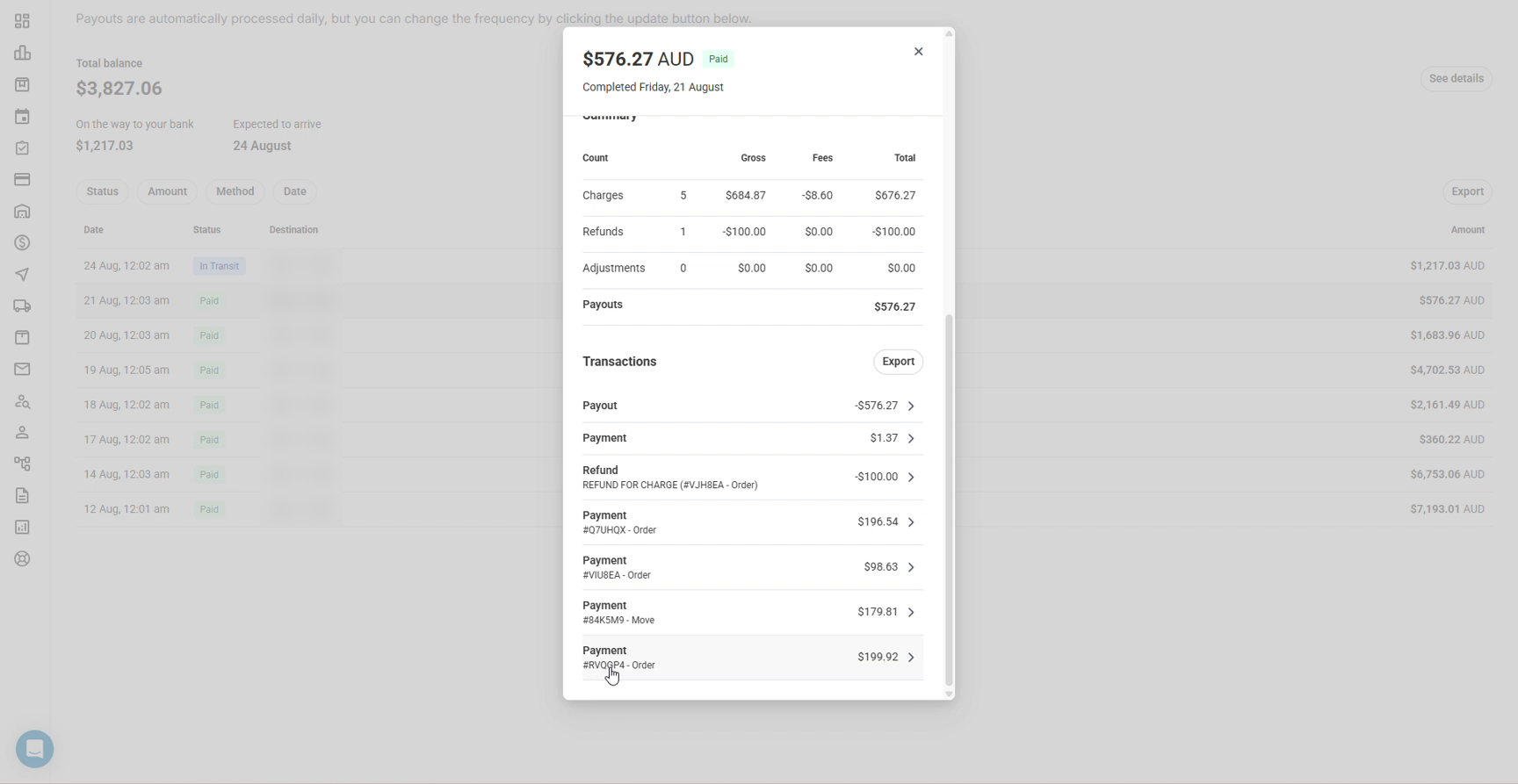Viewport: 1518px width, 784px height.
Task: Select the 19 Aug, 12:05 am payout row
Action: pyautogui.click(x=784, y=370)
